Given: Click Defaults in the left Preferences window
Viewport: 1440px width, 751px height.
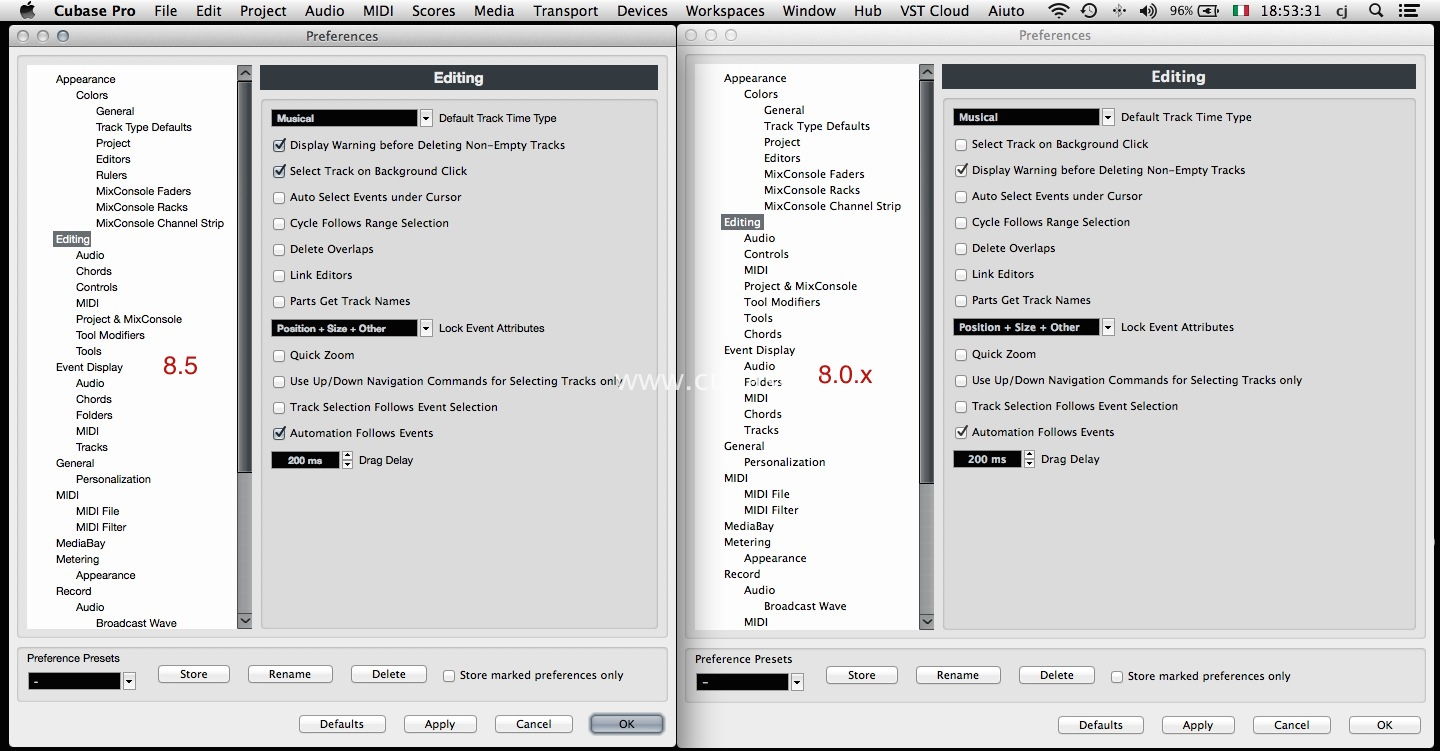Looking at the screenshot, I should (x=342, y=724).
